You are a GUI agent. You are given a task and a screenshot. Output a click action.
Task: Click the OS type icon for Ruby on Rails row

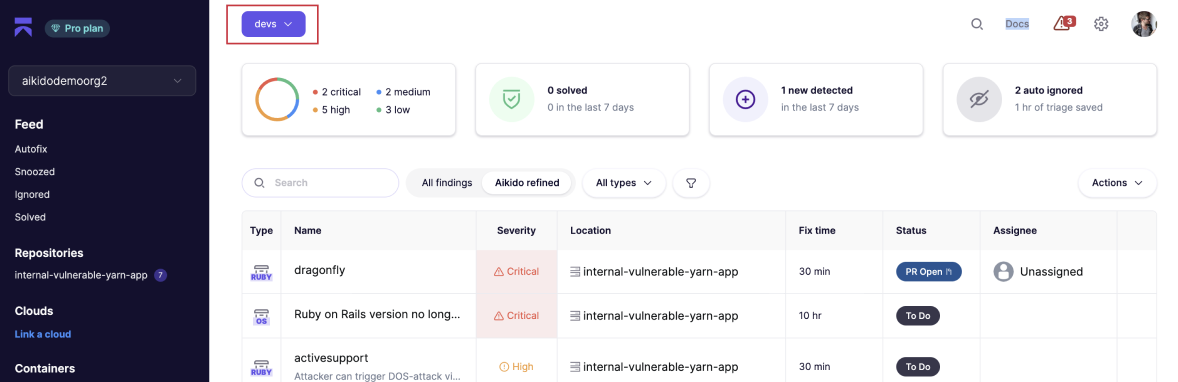(261, 316)
